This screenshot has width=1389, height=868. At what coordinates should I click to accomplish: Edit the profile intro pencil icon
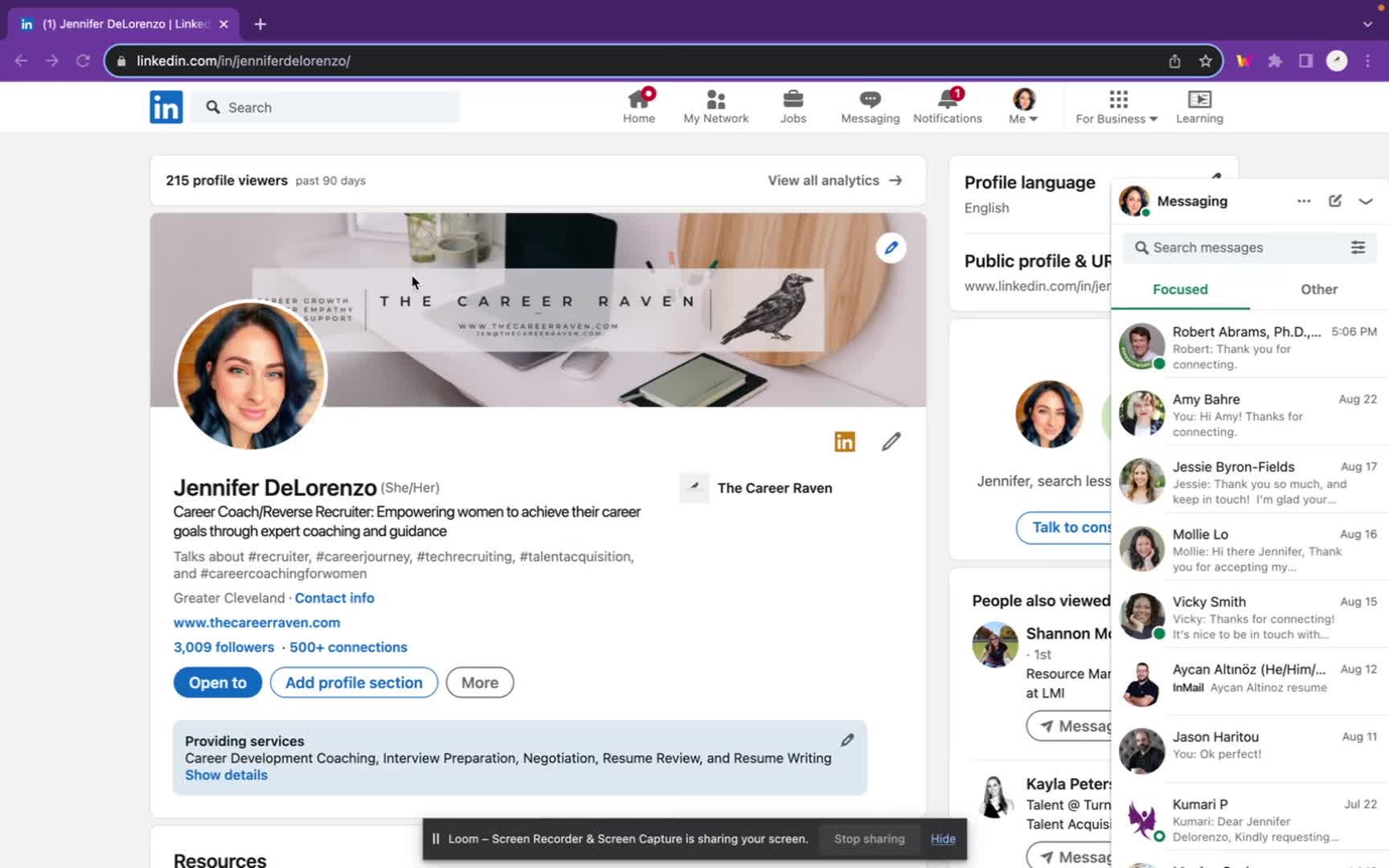click(891, 441)
